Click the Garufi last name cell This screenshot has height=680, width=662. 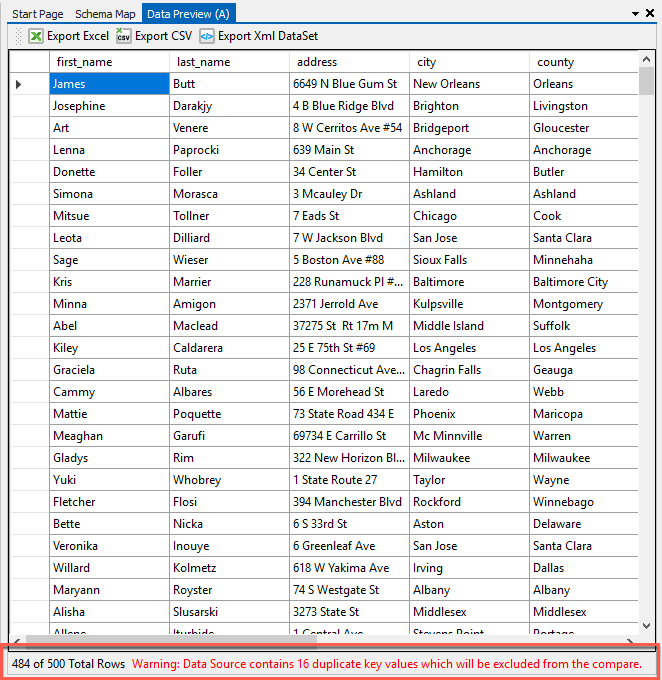229,436
